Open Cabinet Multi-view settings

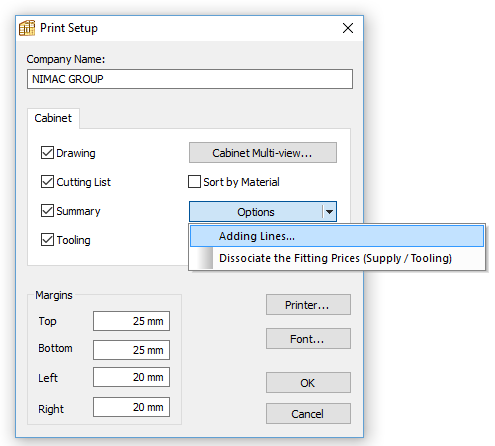pyautogui.click(x=263, y=153)
